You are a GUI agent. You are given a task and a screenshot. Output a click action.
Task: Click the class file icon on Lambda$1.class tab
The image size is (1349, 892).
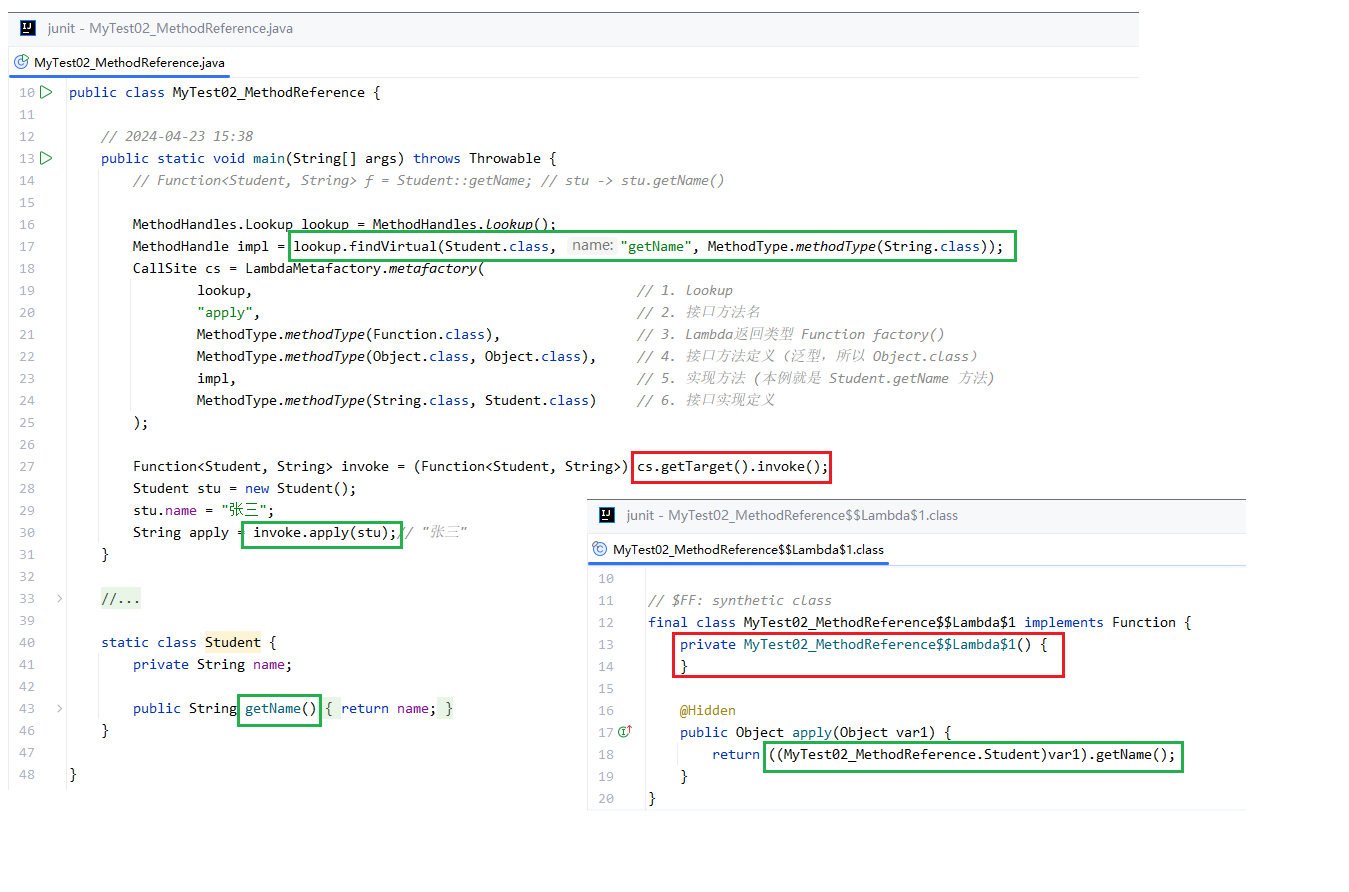[600, 549]
